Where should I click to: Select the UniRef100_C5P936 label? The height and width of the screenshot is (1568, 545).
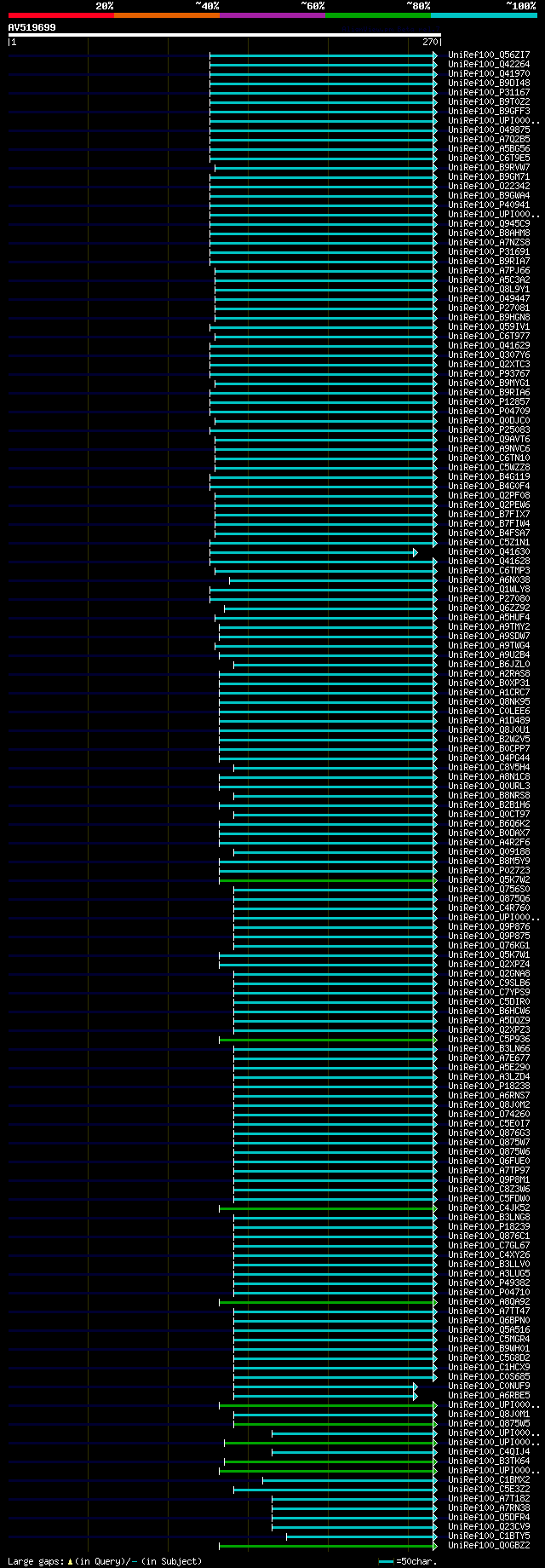coord(489,1039)
